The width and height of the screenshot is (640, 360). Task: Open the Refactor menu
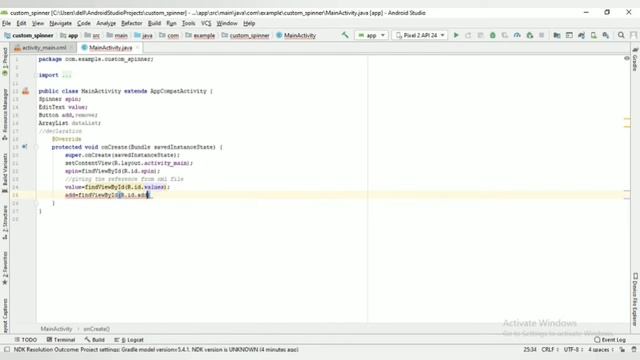click(131, 23)
